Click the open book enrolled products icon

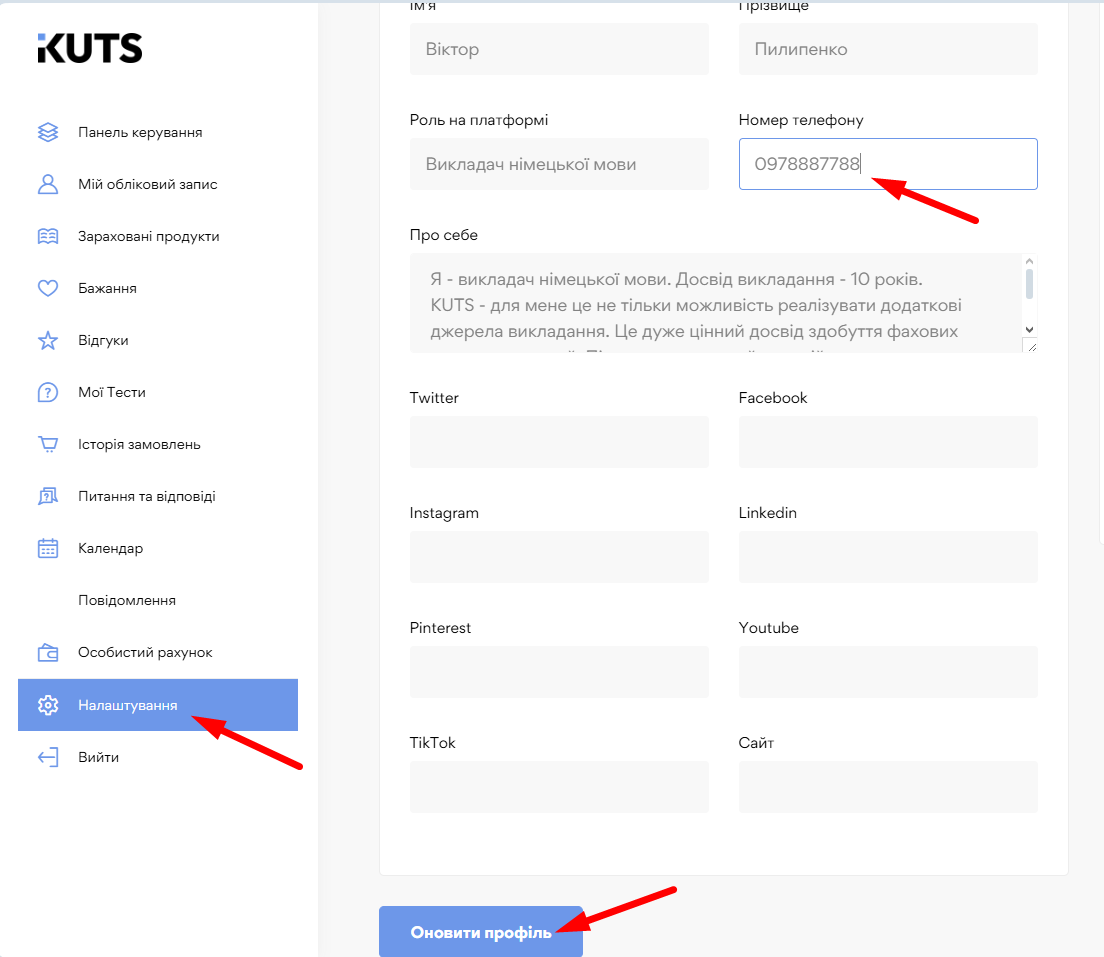point(48,236)
